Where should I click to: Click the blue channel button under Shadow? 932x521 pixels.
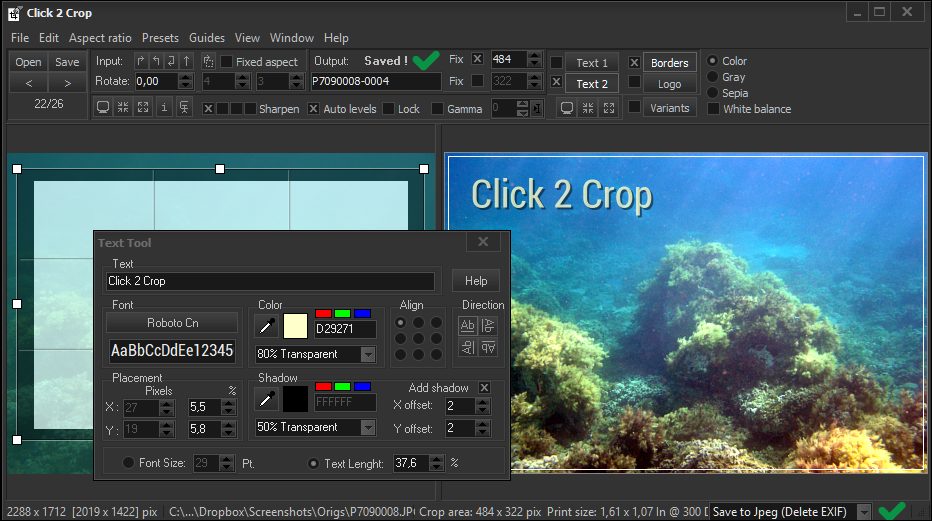[x=362, y=386]
